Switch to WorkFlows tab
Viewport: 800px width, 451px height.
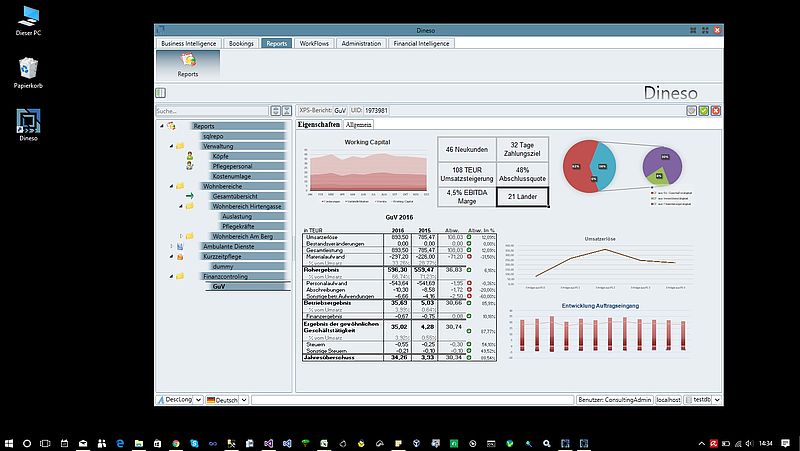pos(314,43)
